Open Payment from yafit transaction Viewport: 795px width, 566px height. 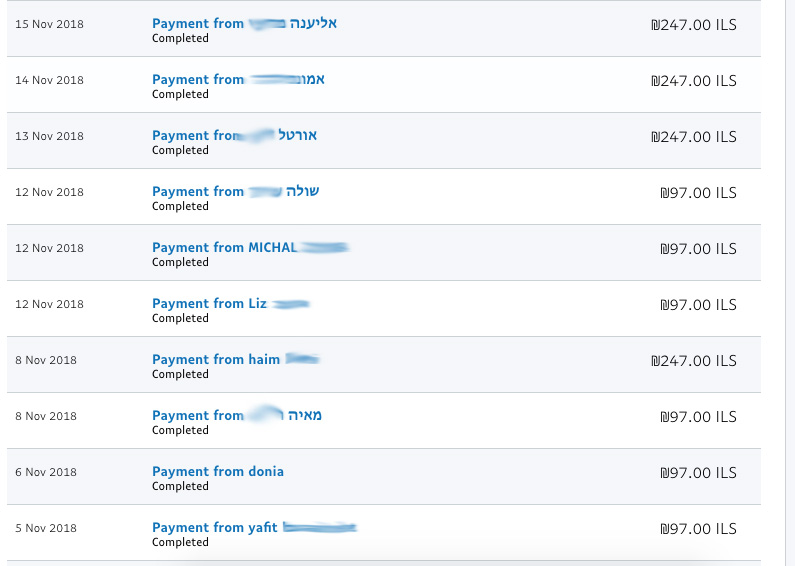click(255, 527)
